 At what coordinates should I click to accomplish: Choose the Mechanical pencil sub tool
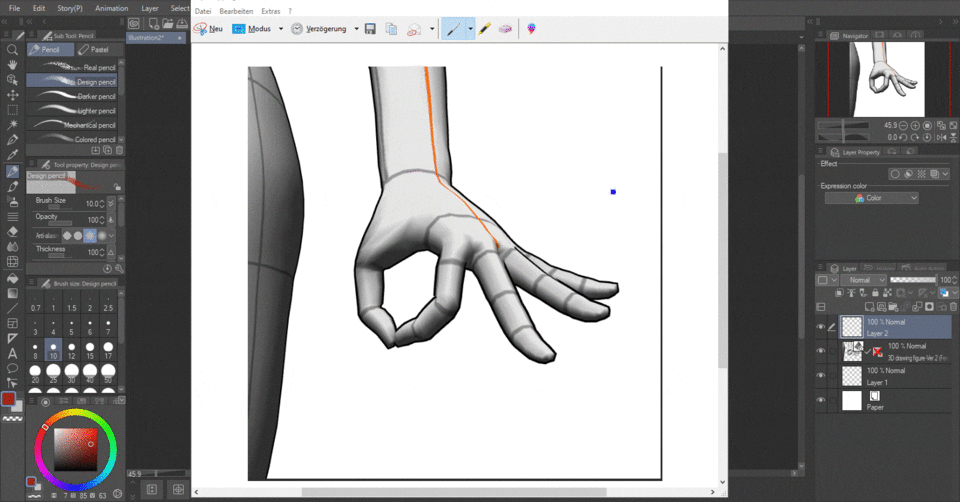click(72, 125)
